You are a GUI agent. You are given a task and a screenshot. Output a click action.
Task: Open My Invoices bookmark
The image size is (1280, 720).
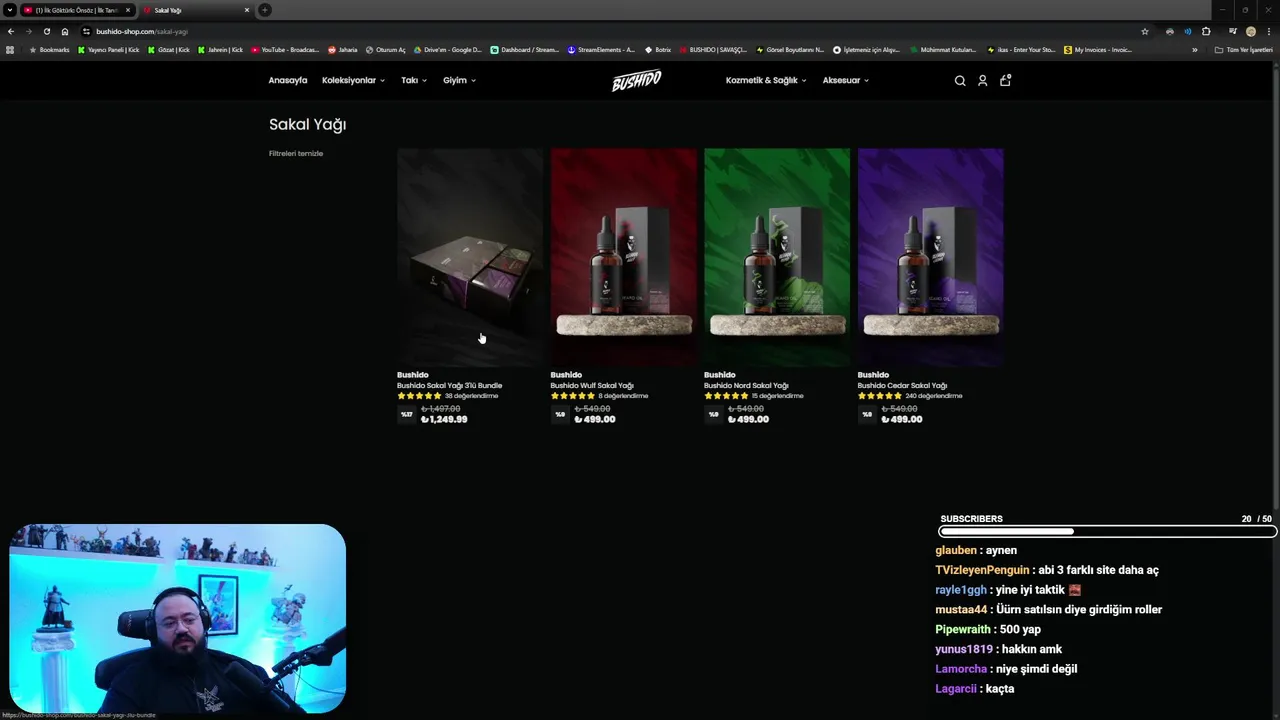(x=1098, y=50)
